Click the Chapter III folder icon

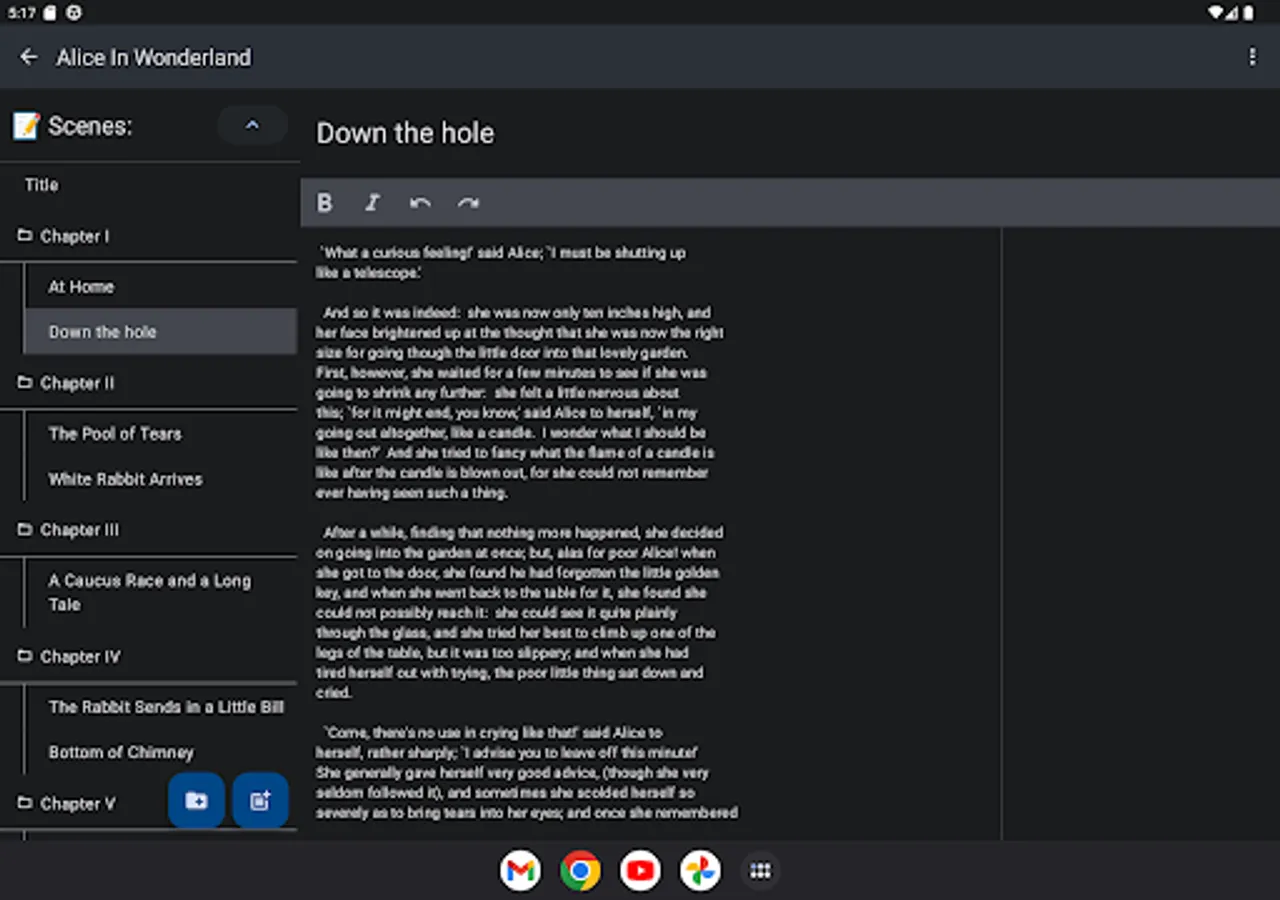pos(25,530)
